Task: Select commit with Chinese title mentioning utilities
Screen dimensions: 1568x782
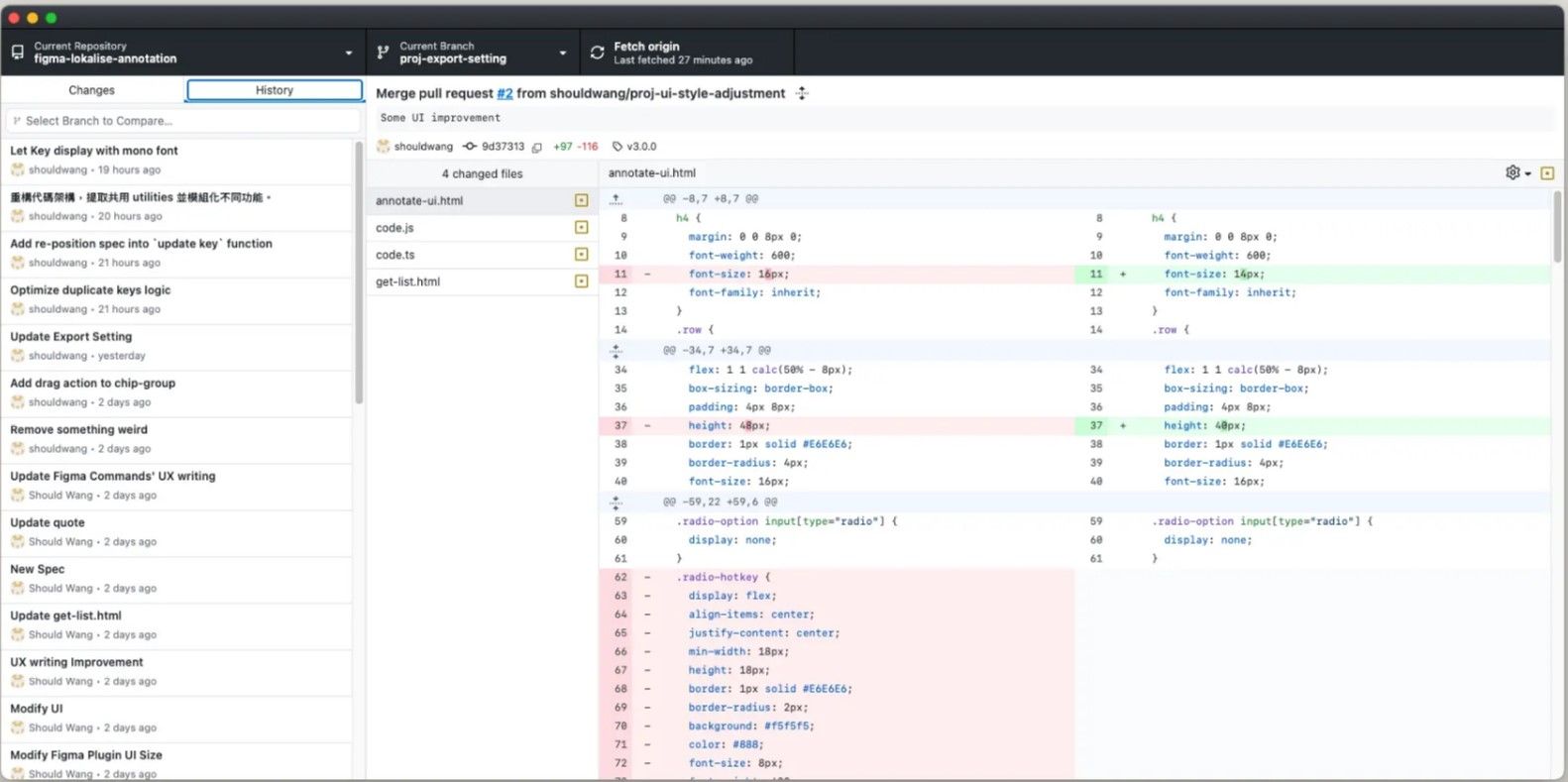Action: point(177,207)
